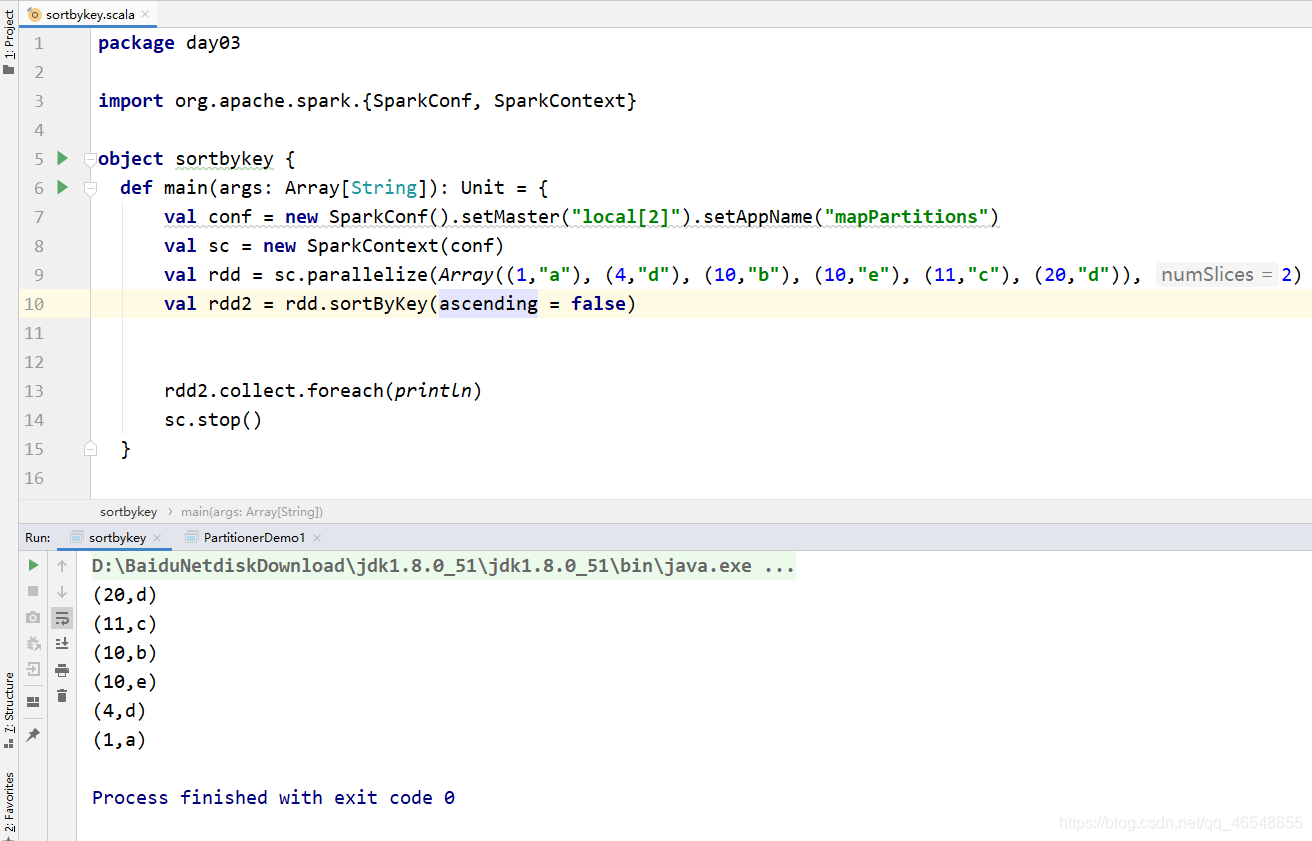This screenshot has width=1312, height=841.
Task: Click line number 10 in the gutter
Action: (34, 304)
